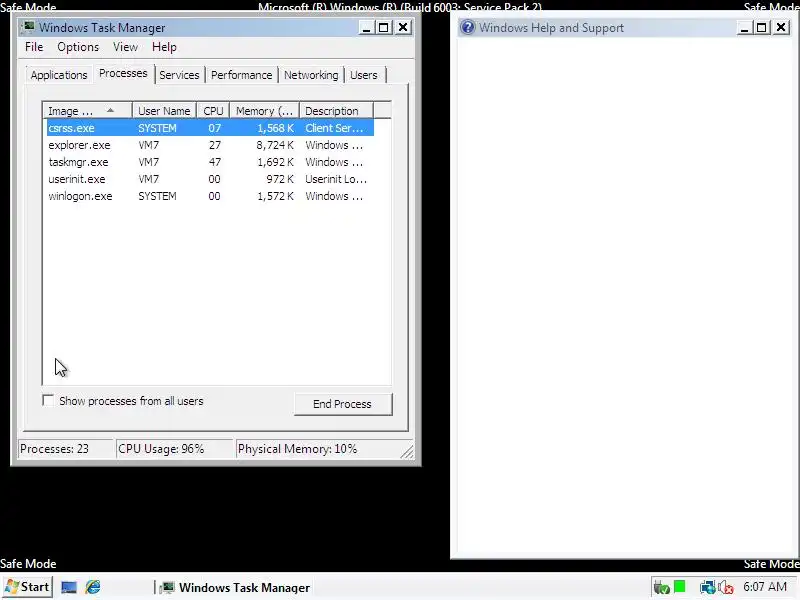Open the File menu

(x=34, y=47)
